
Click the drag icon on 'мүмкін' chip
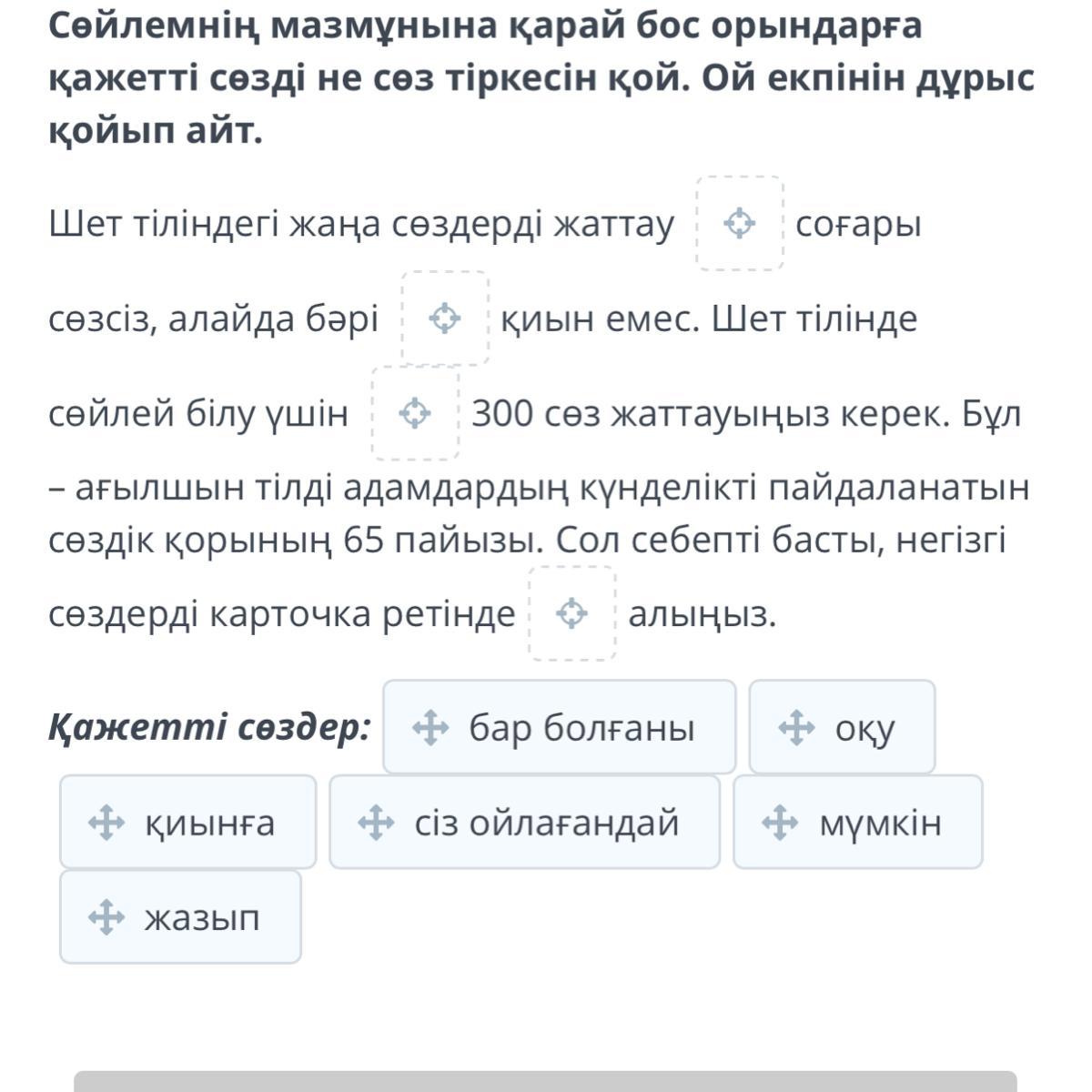(x=780, y=823)
